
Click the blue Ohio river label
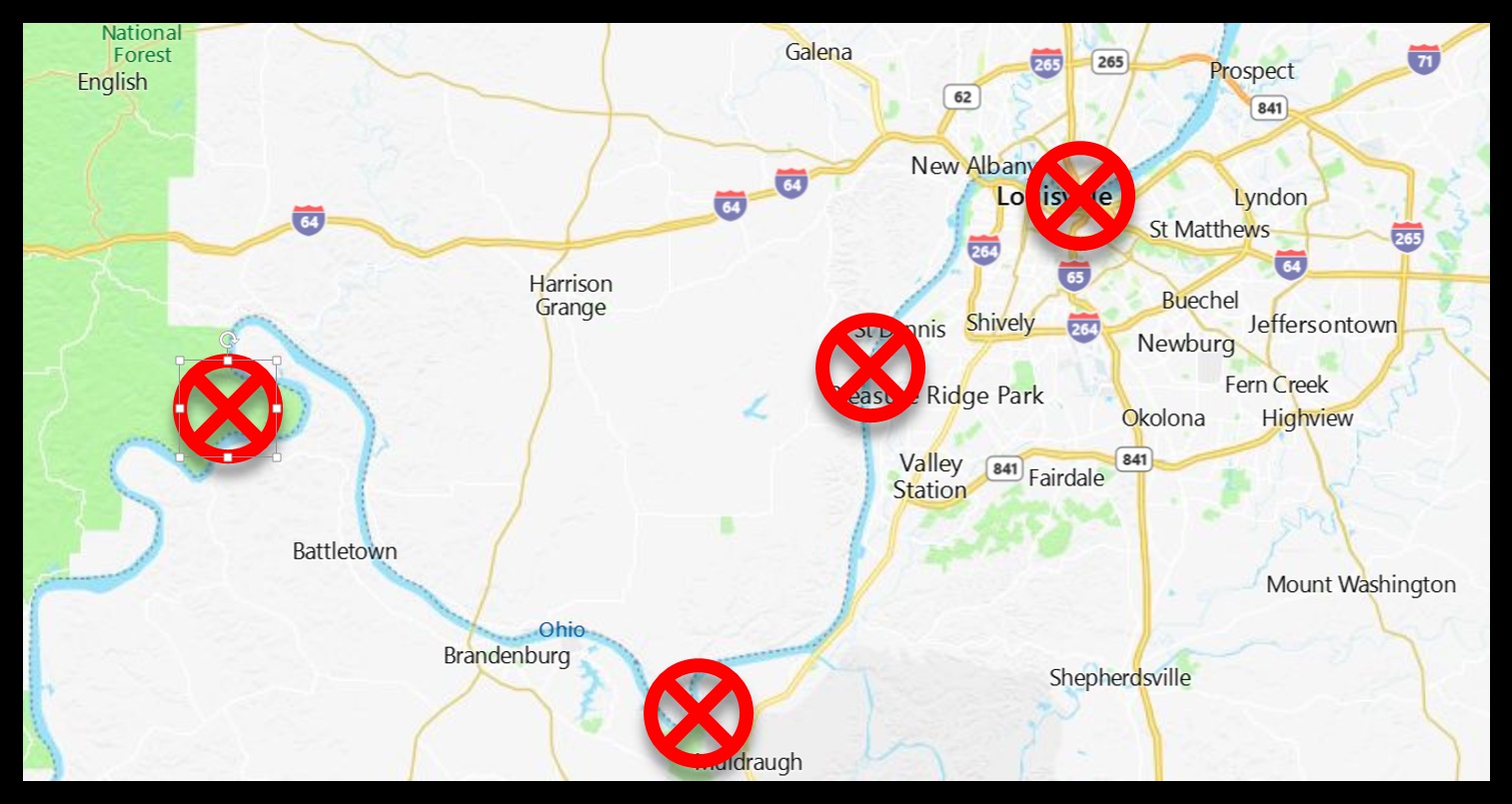tap(562, 630)
